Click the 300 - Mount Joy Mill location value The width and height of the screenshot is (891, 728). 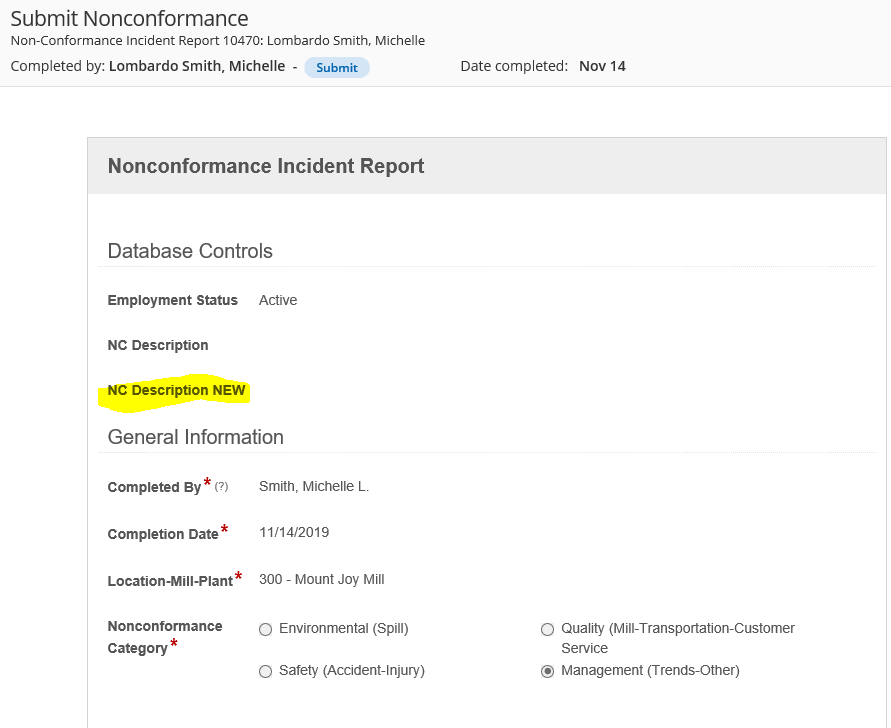click(x=321, y=580)
